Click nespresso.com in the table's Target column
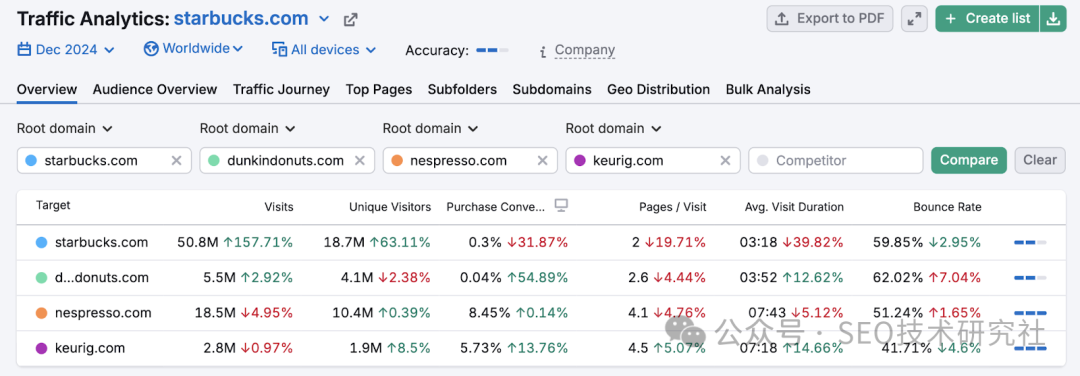The width and height of the screenshot is (1080, 376). [103, 313]
